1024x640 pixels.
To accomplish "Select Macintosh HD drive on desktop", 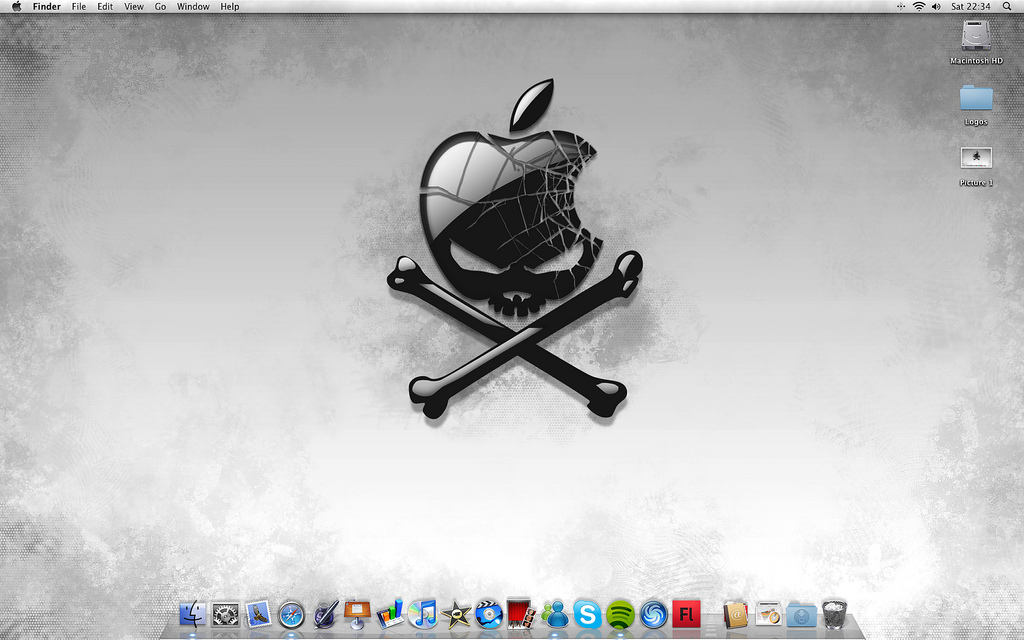I will (x=976, y=42).
